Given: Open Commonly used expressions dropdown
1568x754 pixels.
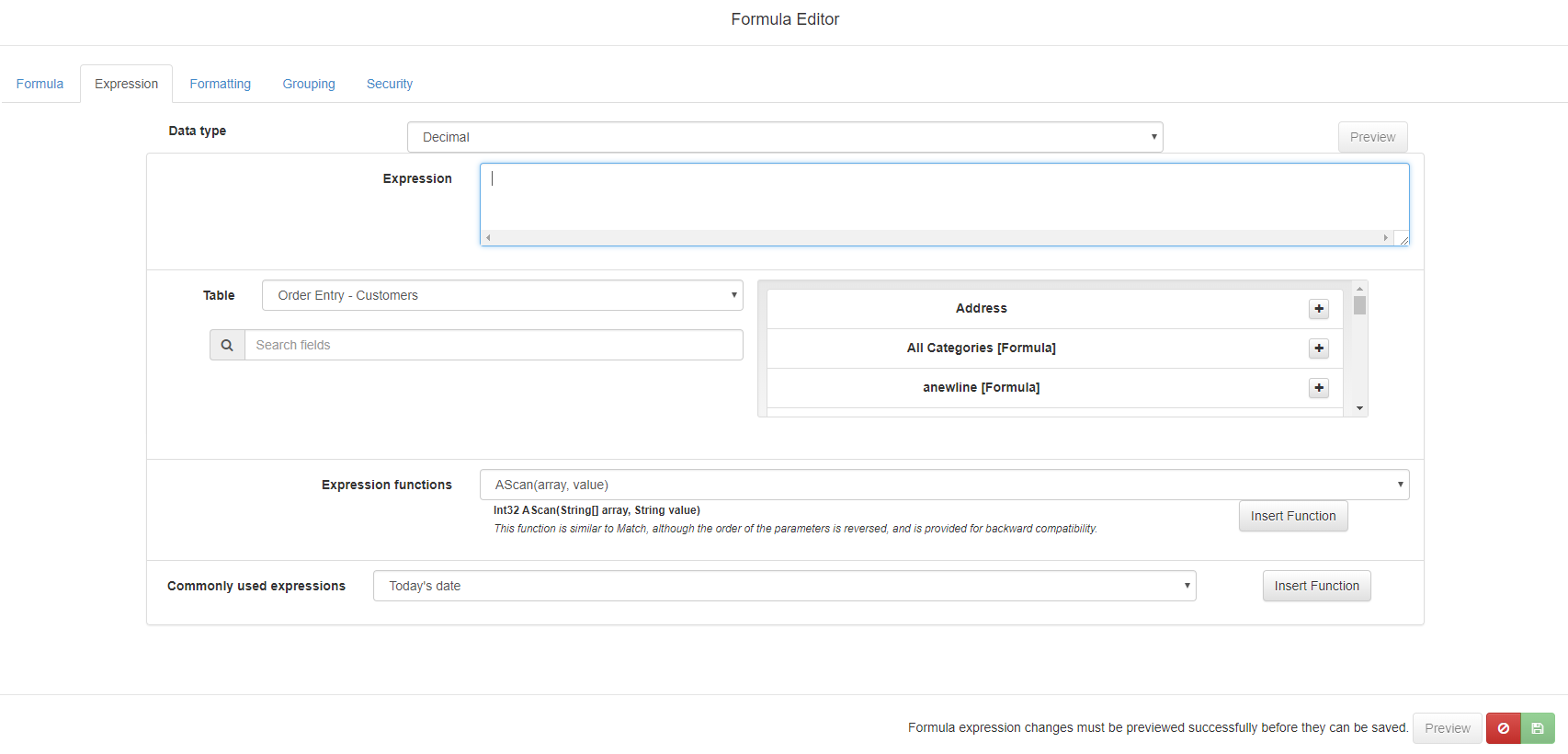Looking at the screenshot, I should point(784,586).
